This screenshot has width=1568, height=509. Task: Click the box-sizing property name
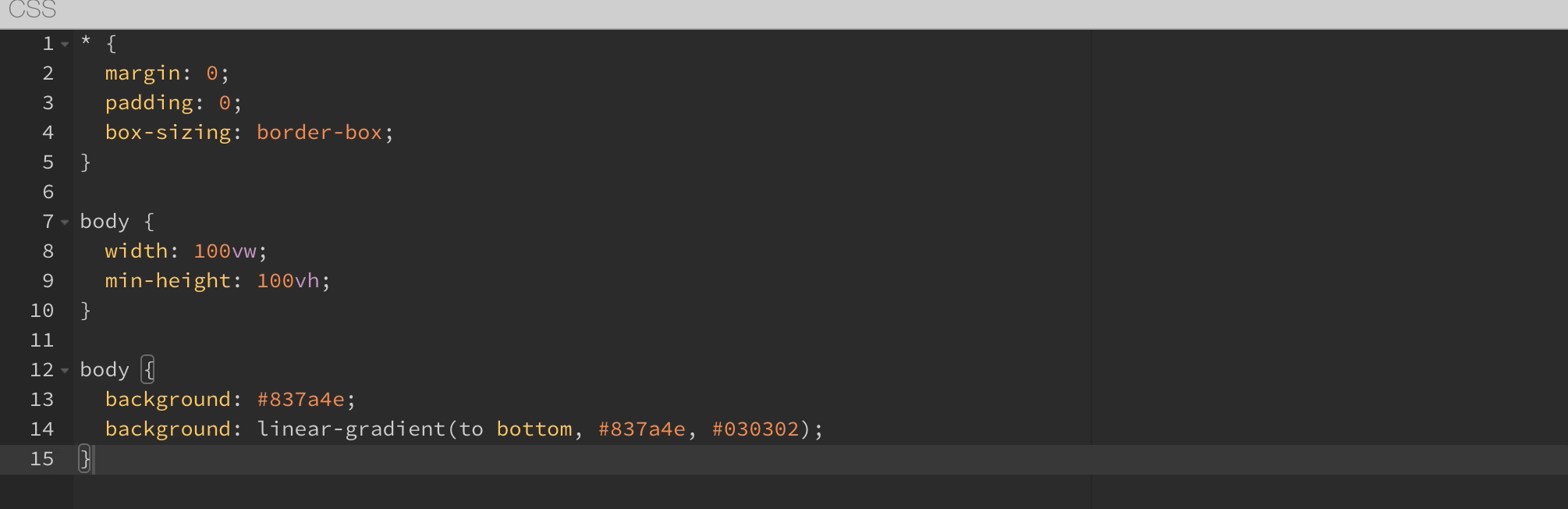[x=168, y=133]
